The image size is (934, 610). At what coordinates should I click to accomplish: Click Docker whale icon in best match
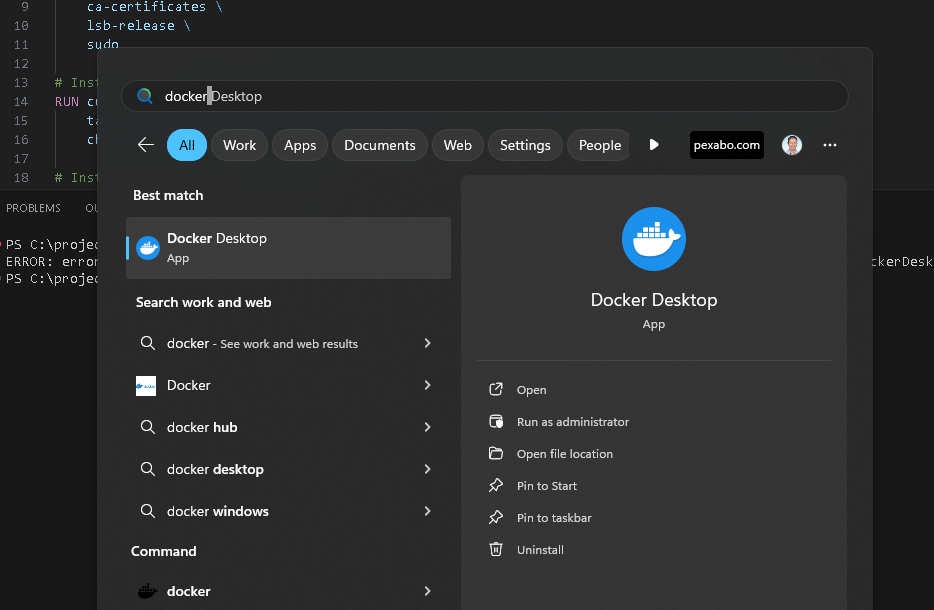pos(148,248)
